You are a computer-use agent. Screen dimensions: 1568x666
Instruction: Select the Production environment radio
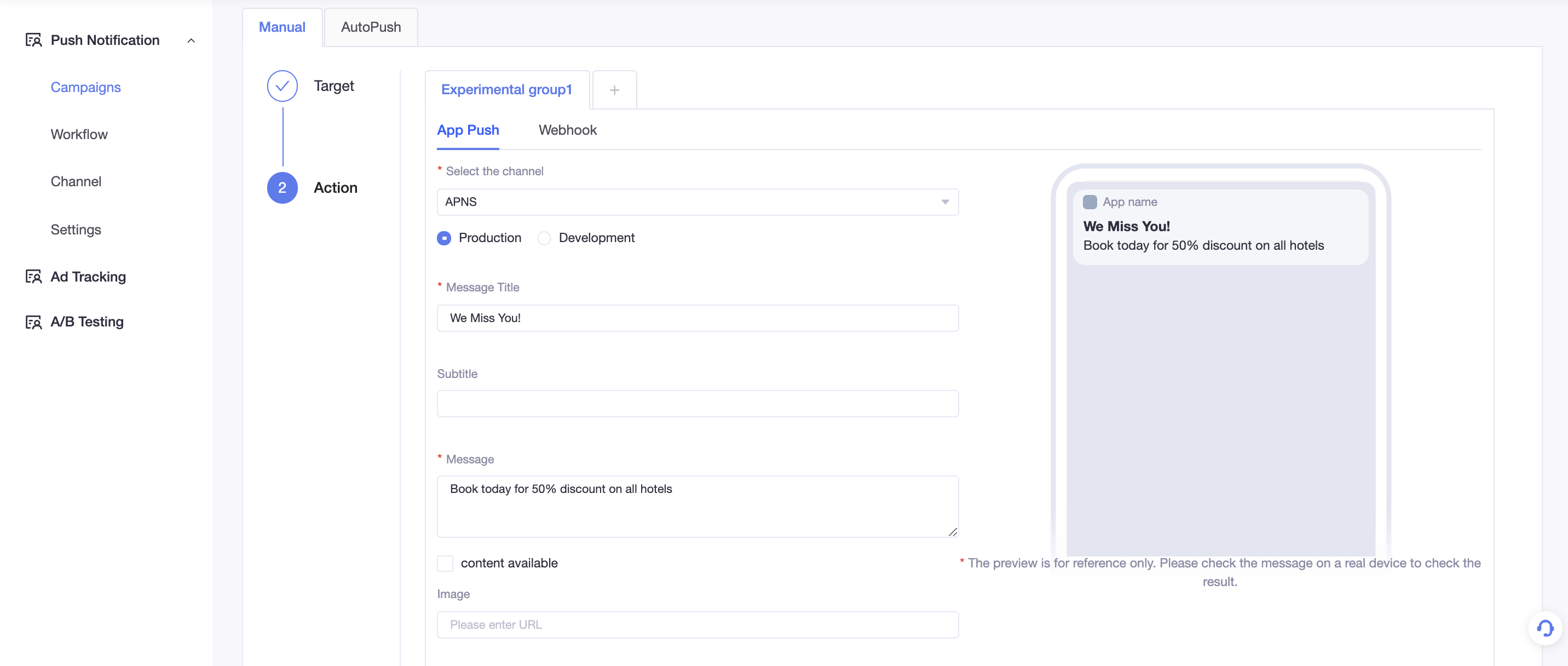pyautogui.click(x=445, y=238)
